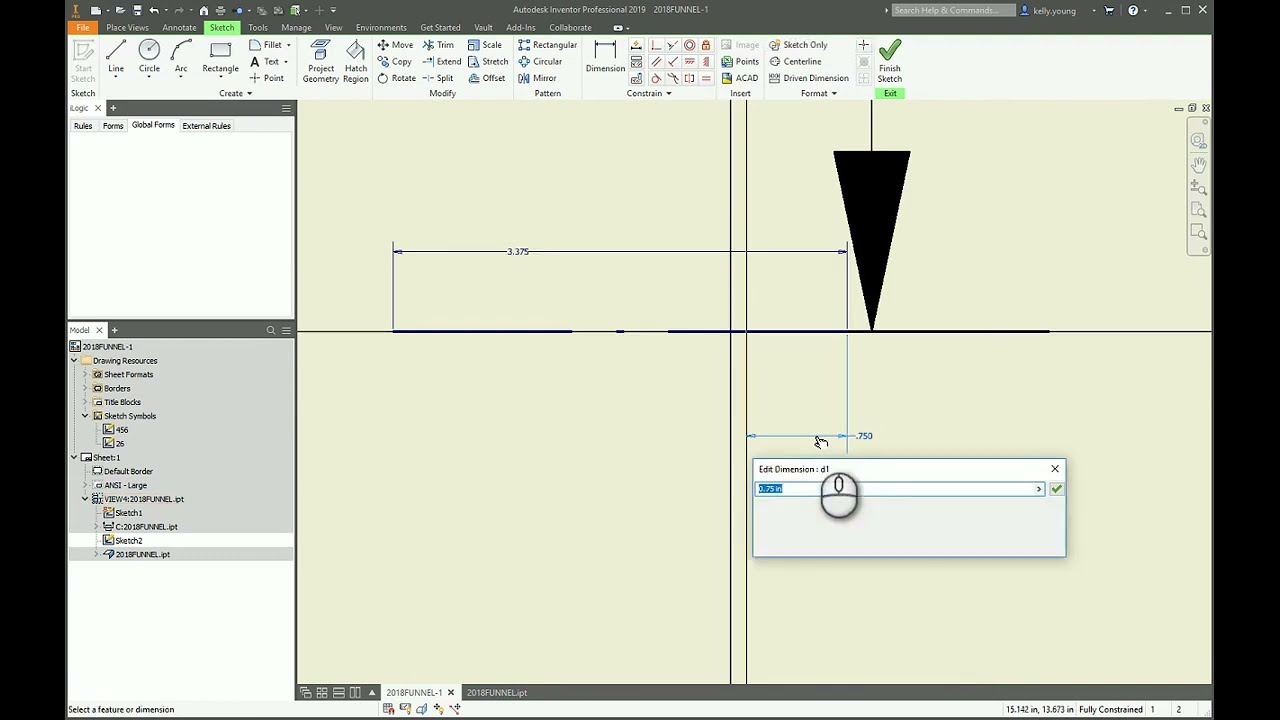This screenshot has width=1280, height=720.
Task: Select the Rotate tool in Modify
Action: click(x=396, y=78)
